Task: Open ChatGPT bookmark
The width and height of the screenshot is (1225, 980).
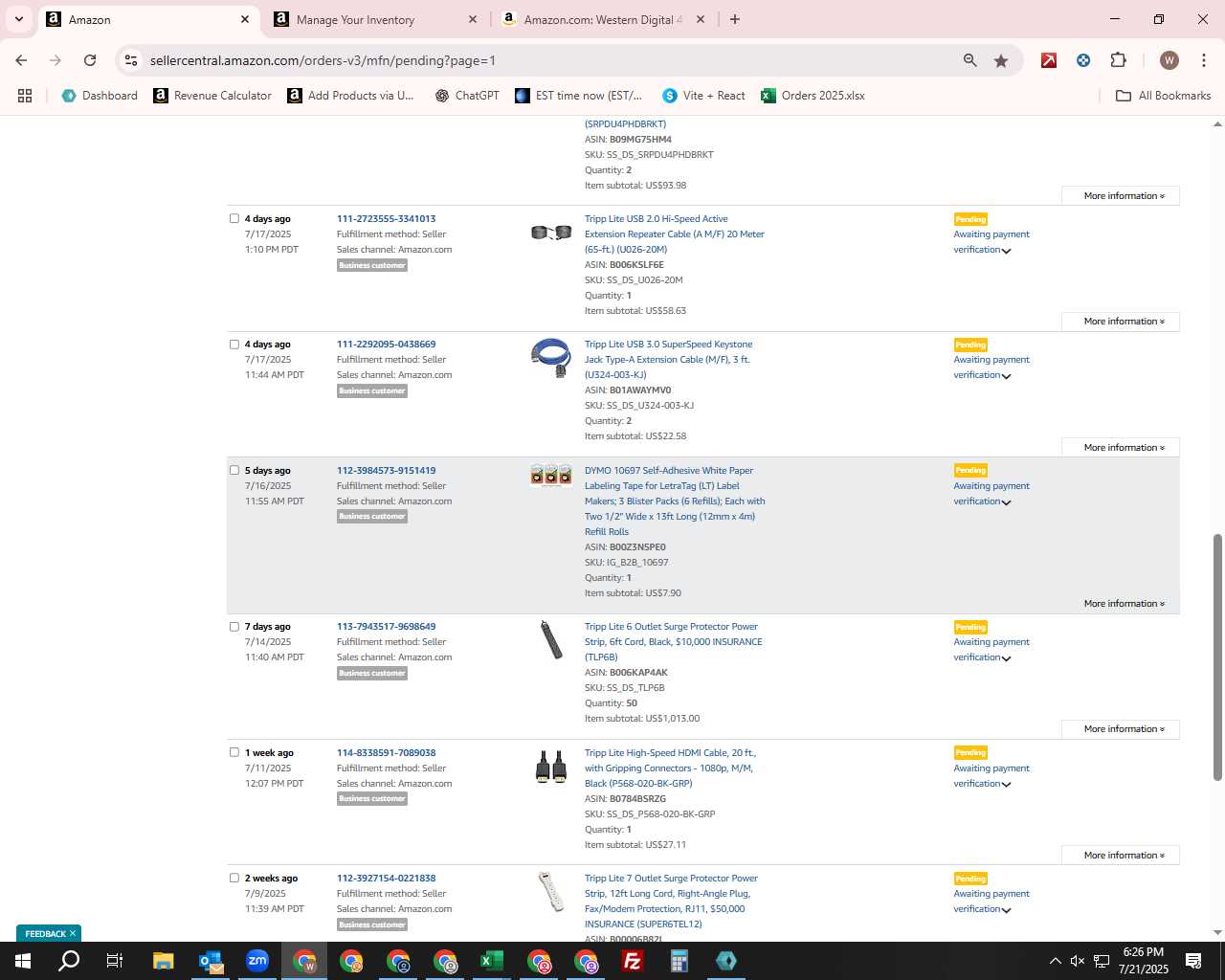Action: point(467,96)
